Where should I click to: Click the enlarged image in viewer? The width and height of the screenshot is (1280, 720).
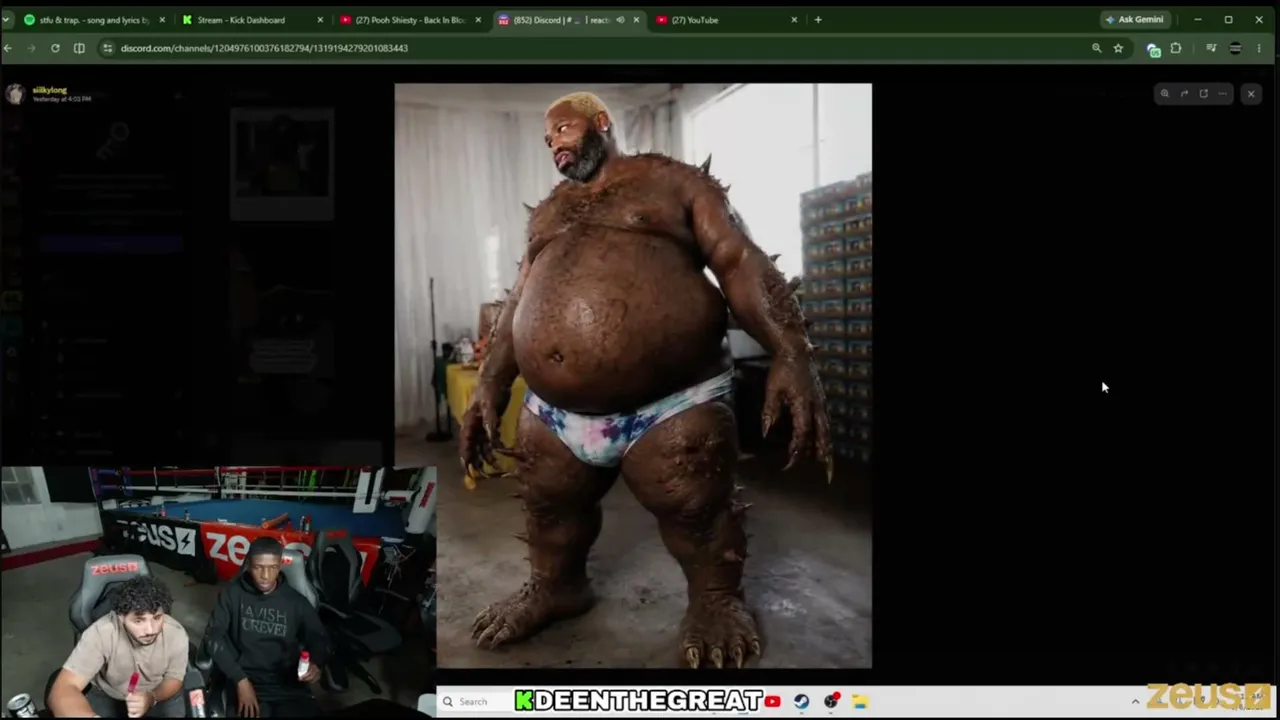633,375
